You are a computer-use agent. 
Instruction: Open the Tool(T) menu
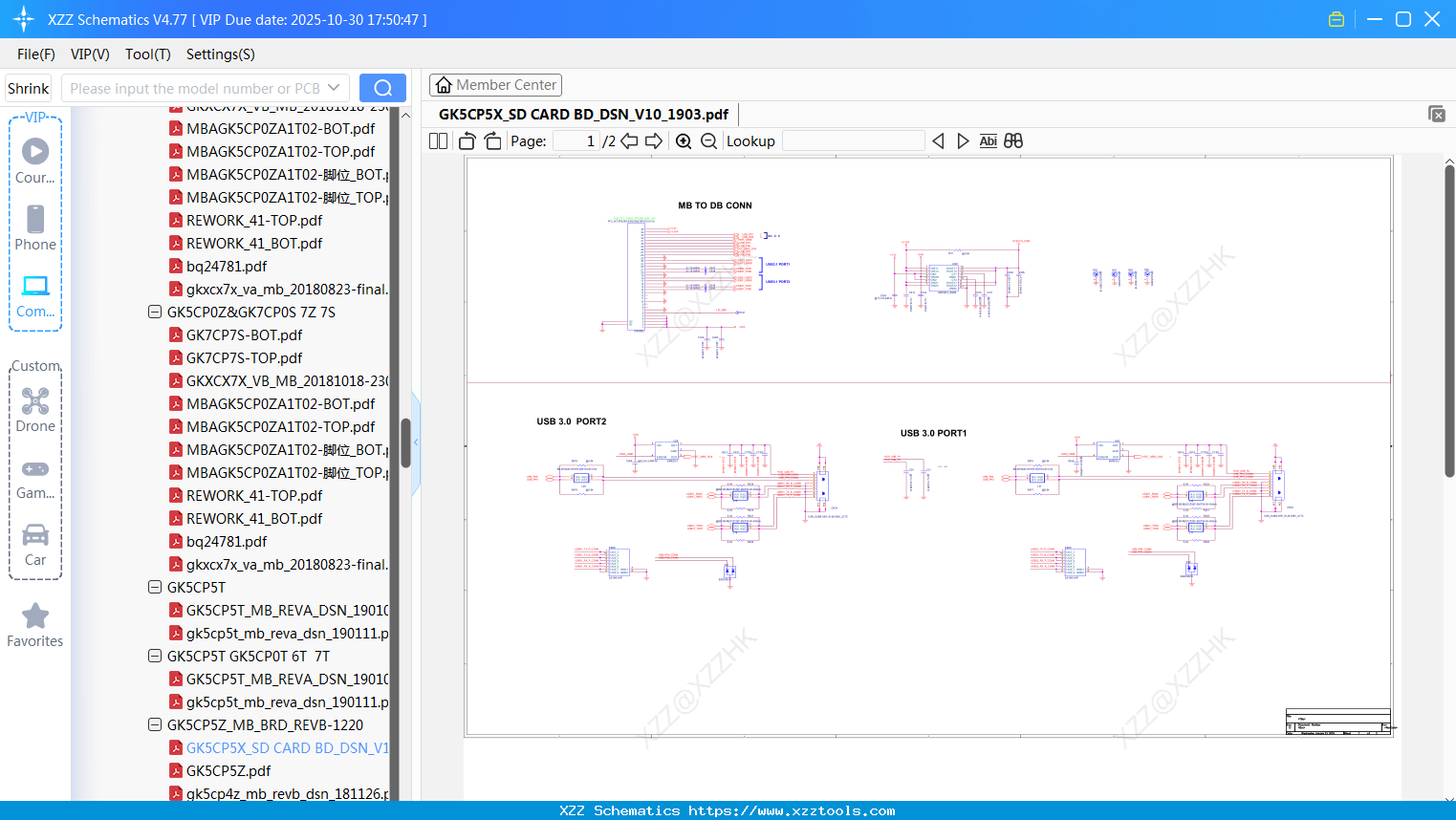(x=147, y=54)
